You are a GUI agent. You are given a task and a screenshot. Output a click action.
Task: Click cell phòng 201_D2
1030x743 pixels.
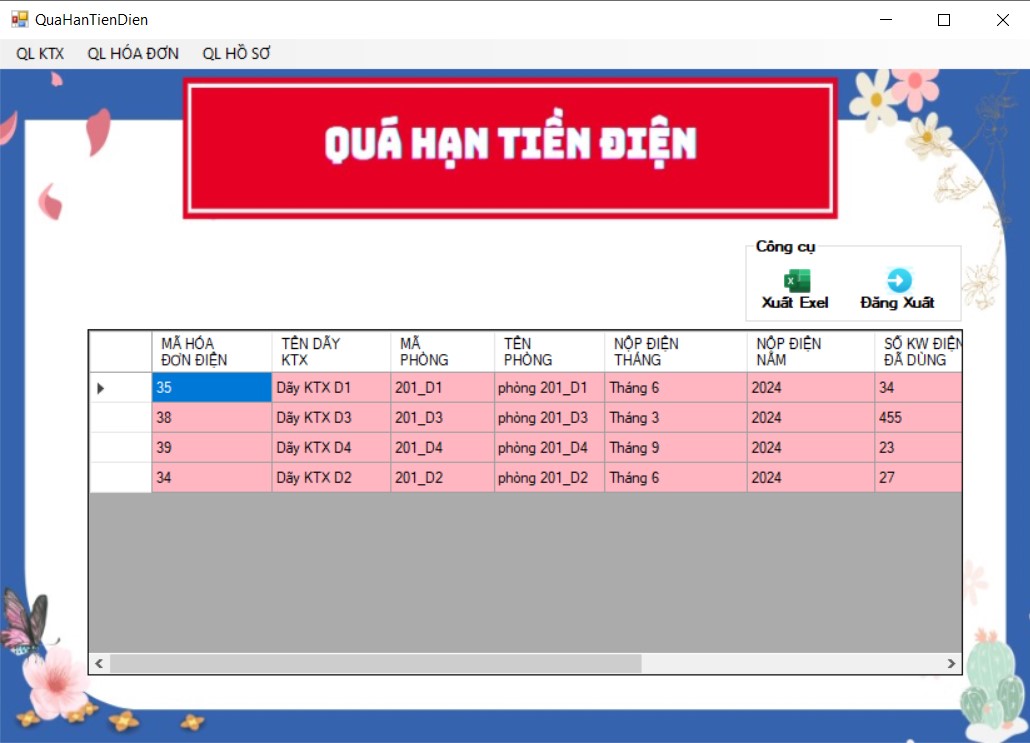point(549,478)
